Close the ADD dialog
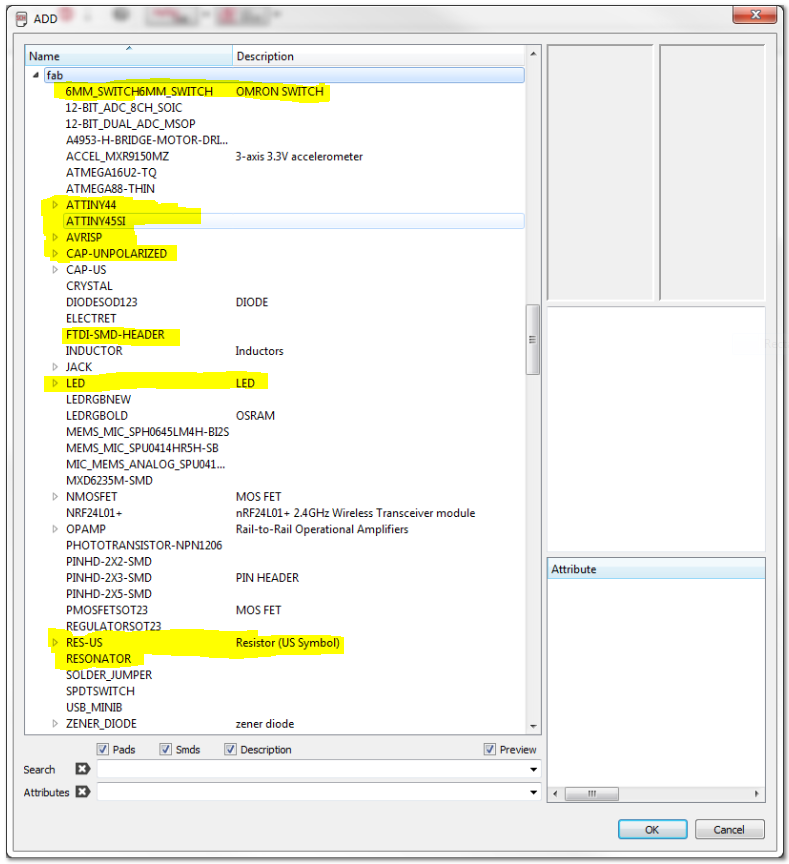 tap(755, 14)
